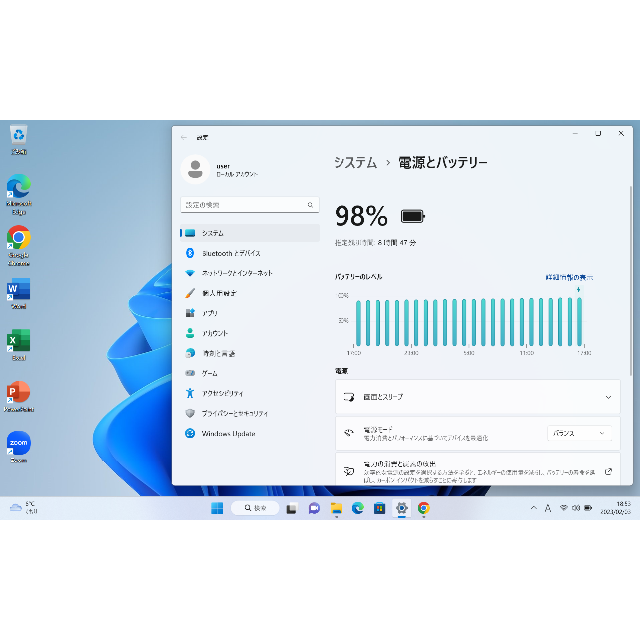640x640 pixels.
Task: Open Microsoft Store from the taskbar
Action: coord(380,509)
